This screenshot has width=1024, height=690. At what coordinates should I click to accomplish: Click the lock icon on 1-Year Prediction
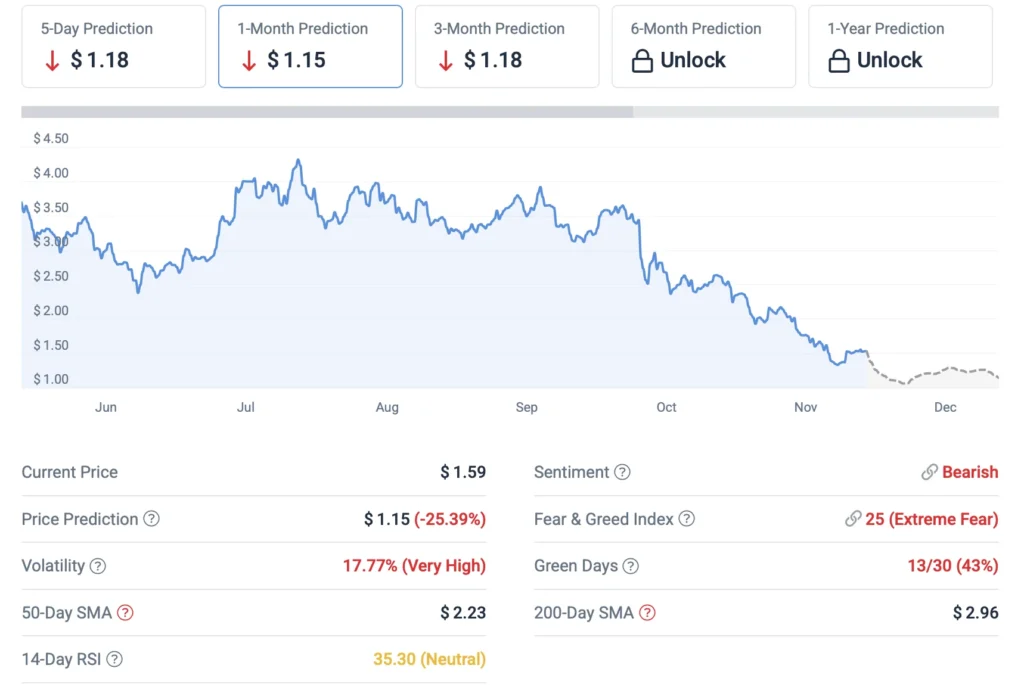pyautogui.click(x=839, y=61)
